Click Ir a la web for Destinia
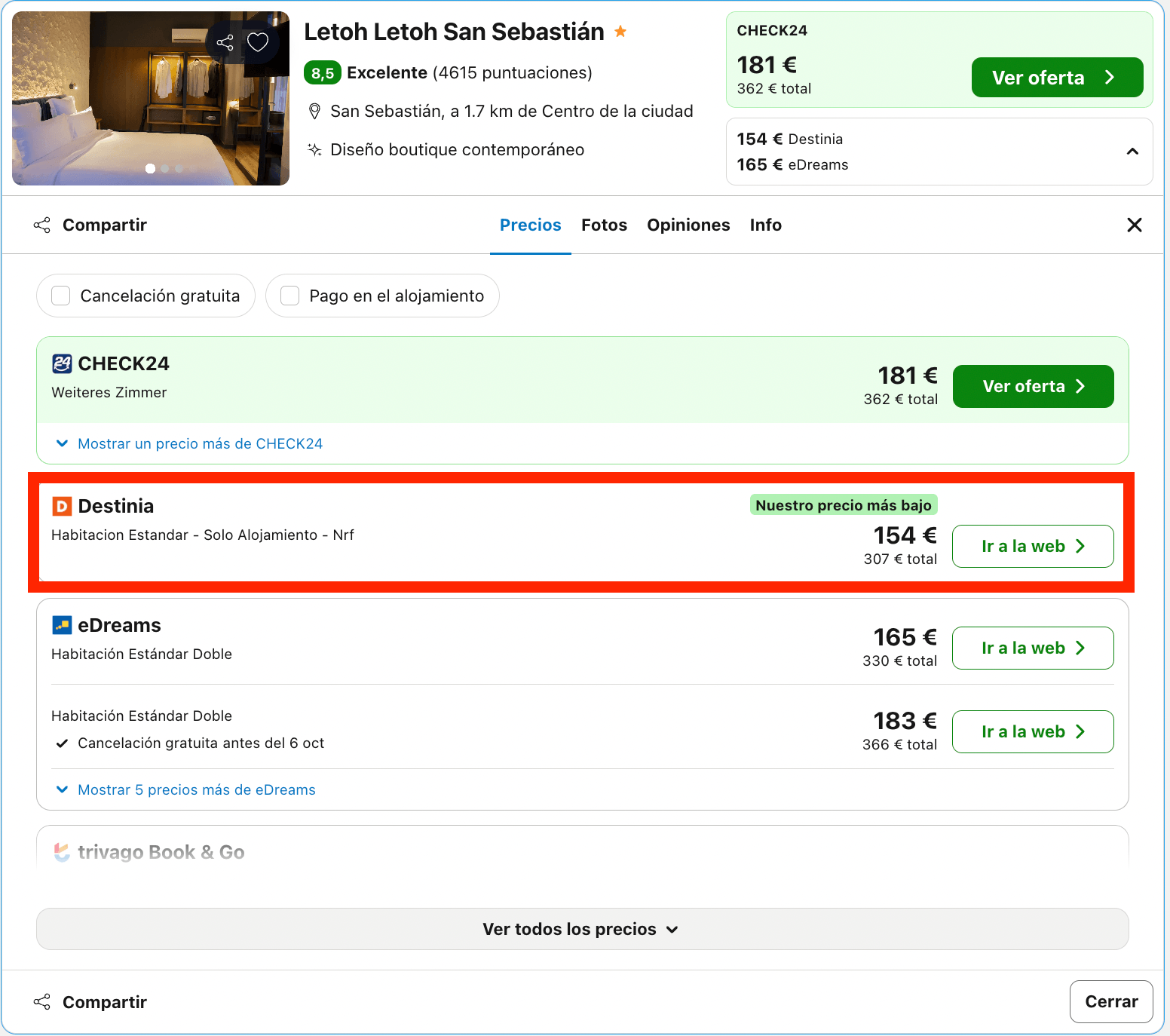1170x1036 pixels. tap(1033, 546)
